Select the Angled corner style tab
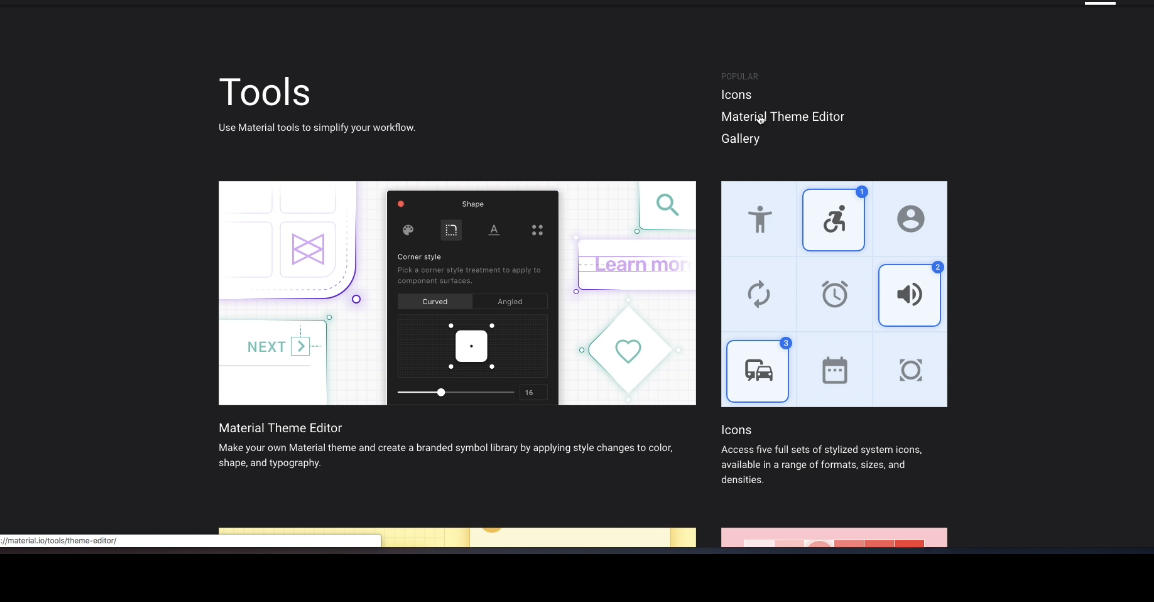1154x602 pixels. [x=509, y=301]
